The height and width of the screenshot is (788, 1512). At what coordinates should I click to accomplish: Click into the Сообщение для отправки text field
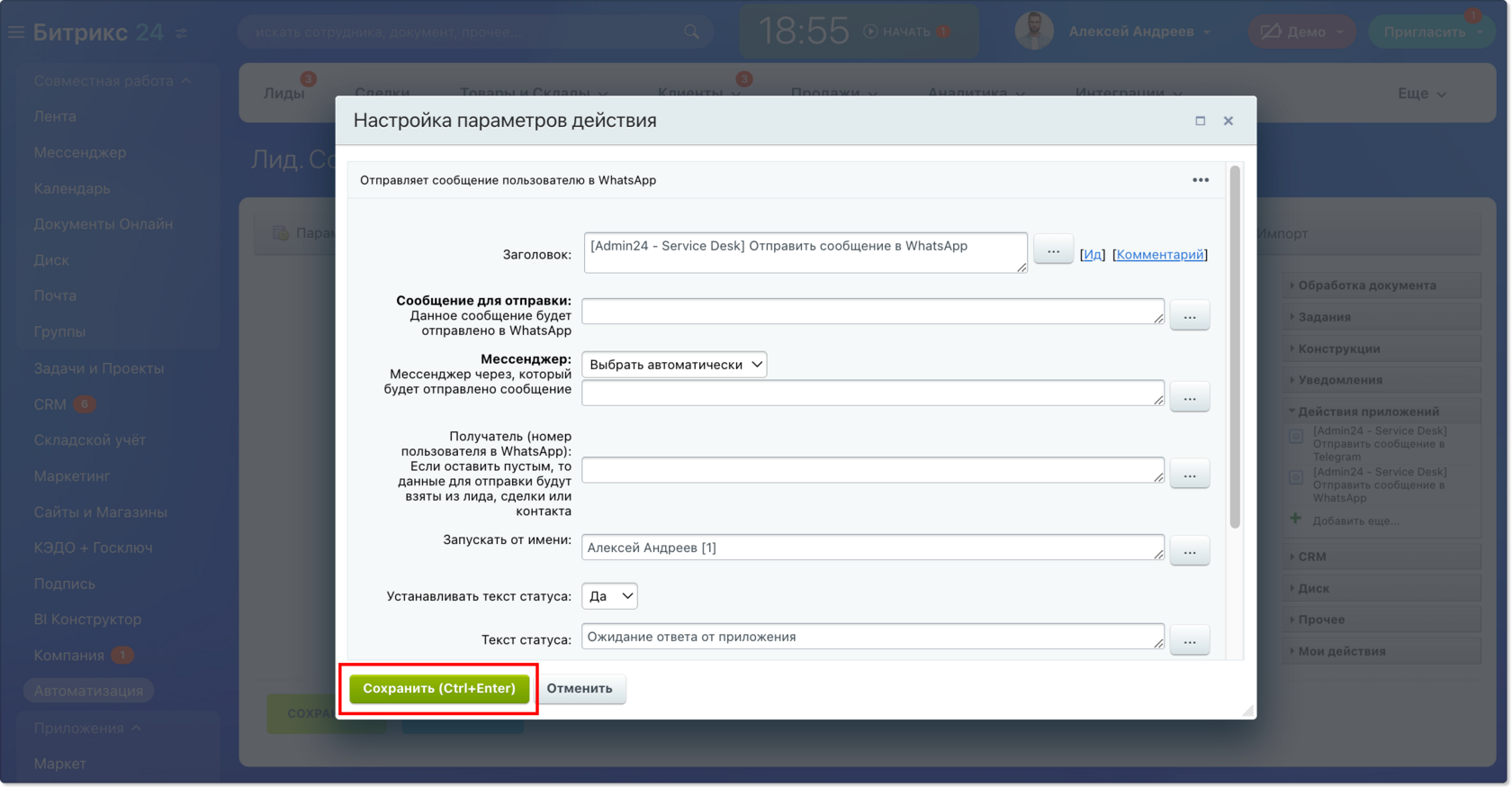(x=873, y=312)
